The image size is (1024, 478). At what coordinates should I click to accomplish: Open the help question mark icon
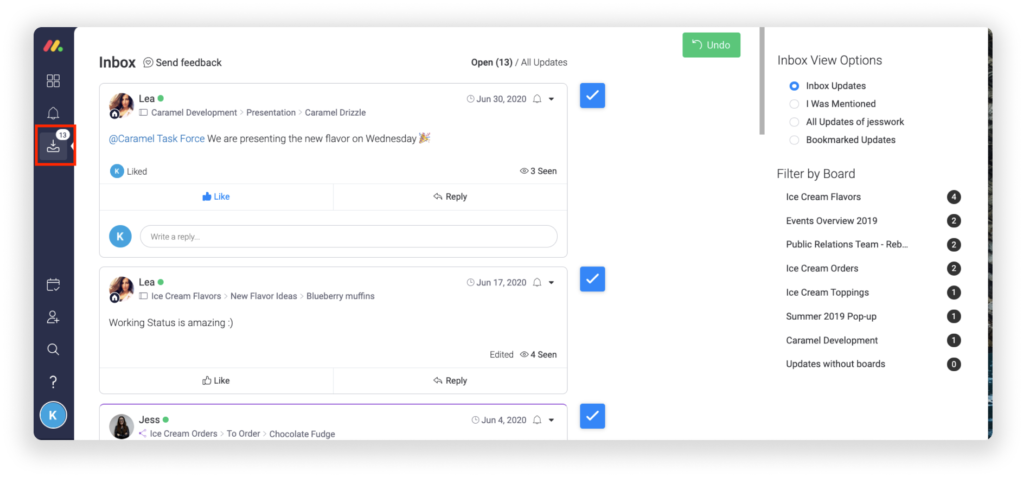54,383
